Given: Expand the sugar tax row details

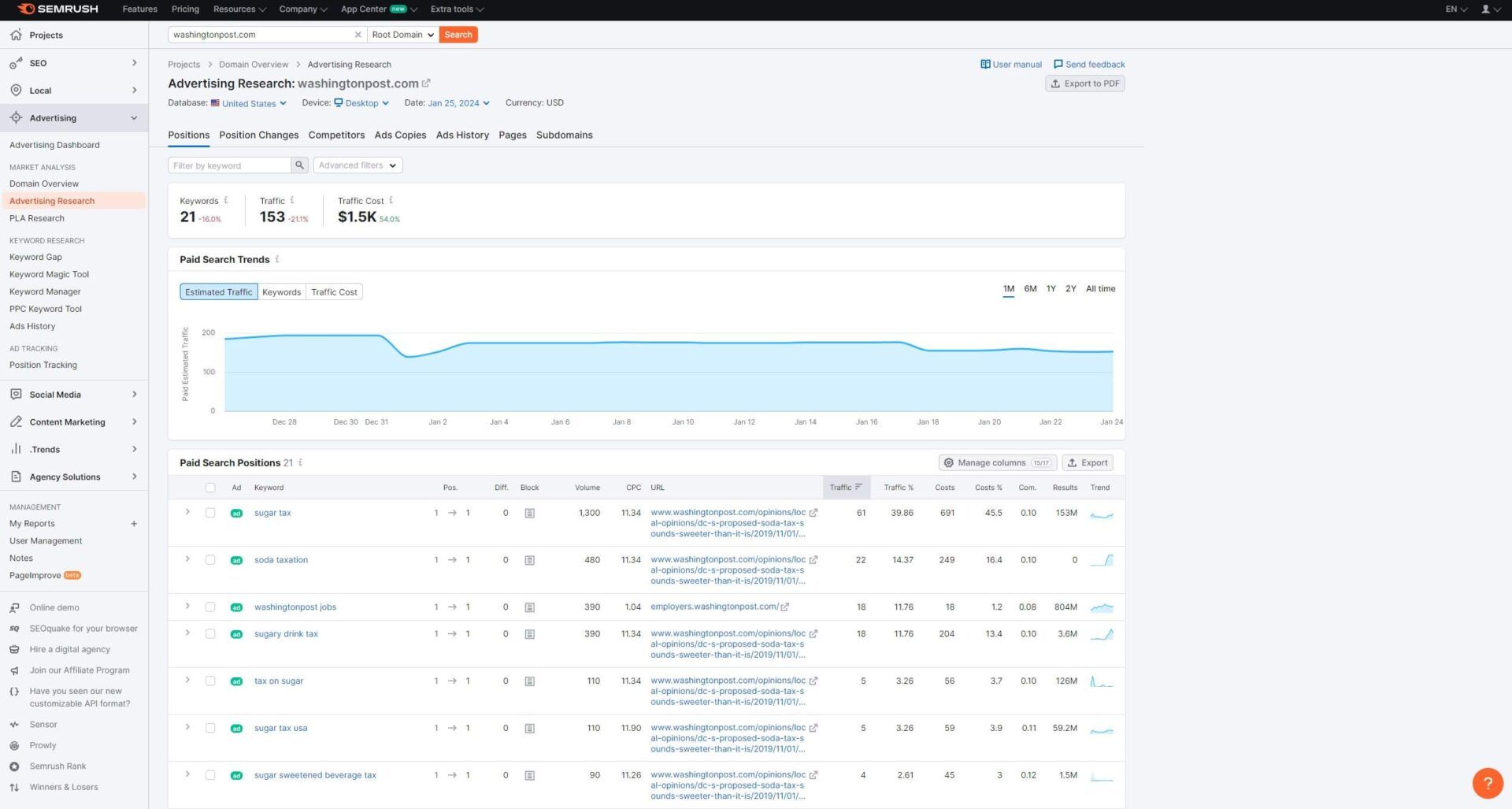Looking at the screenshot, I should (187, 512).
